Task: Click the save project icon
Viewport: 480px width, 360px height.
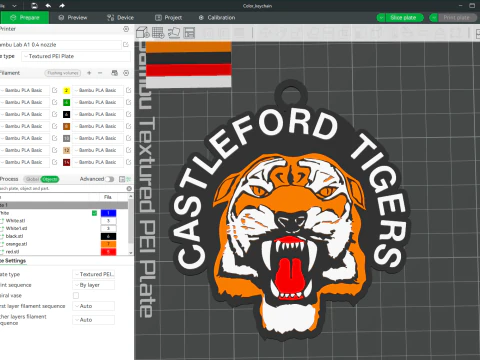Action: coord(34,6)
